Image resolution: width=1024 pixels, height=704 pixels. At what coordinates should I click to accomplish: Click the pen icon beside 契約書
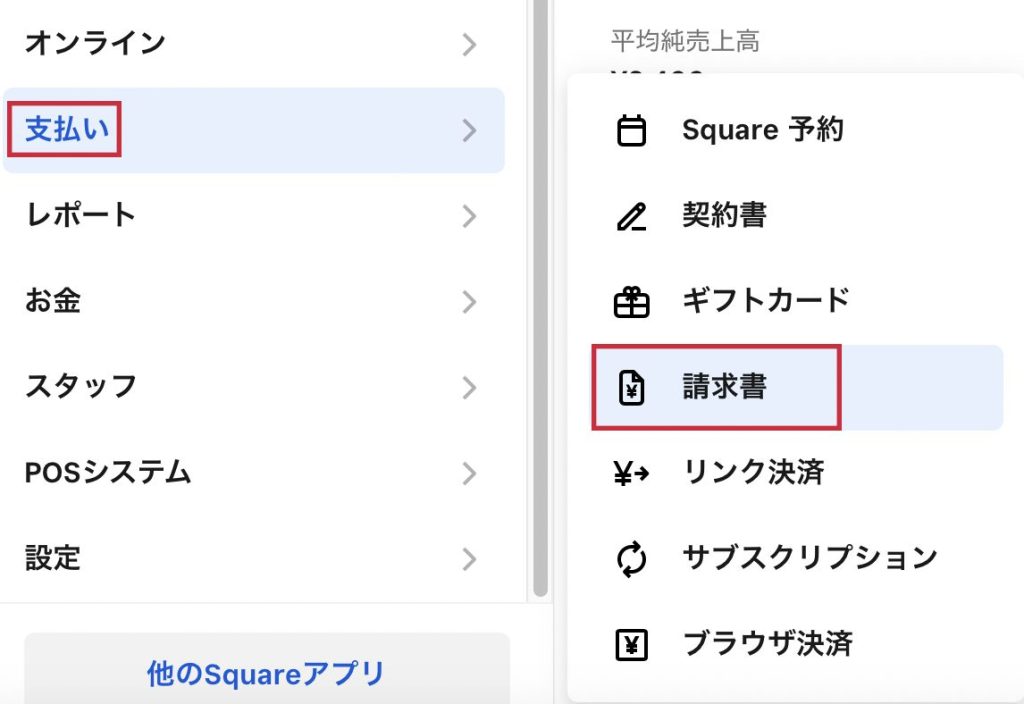click(631, 216)
